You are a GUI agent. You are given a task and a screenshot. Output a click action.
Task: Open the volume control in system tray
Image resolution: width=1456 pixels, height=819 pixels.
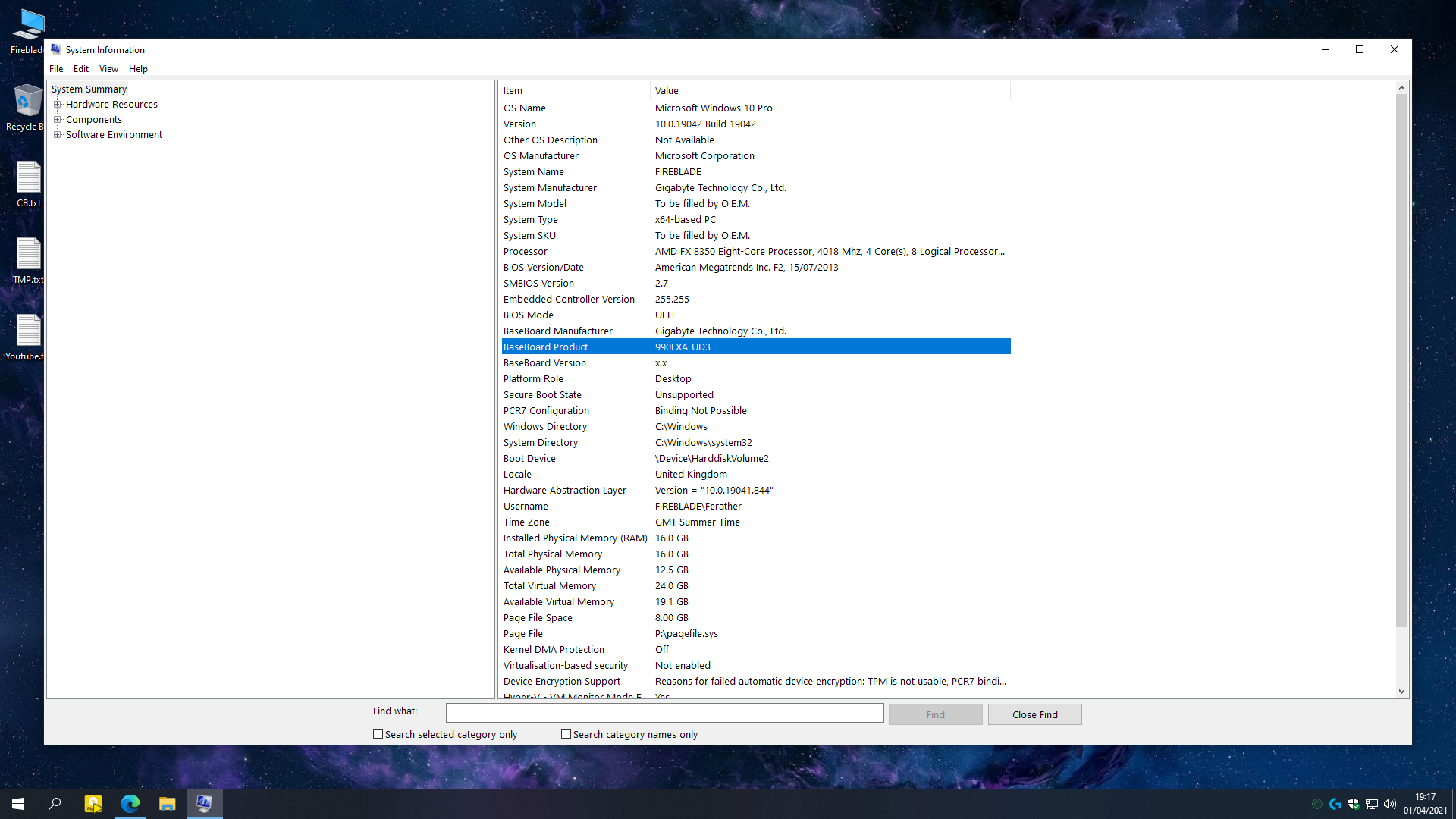pyautogui.click(x=1390, y=804)
